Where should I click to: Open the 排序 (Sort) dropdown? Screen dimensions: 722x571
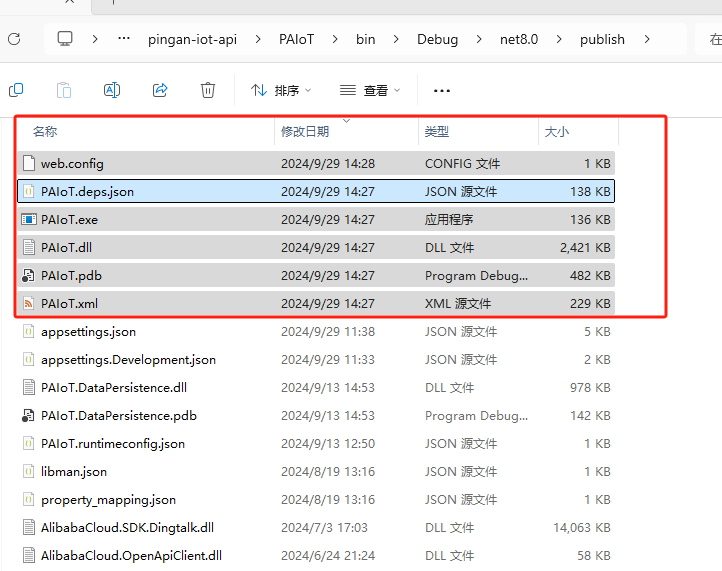pos(281,90)
